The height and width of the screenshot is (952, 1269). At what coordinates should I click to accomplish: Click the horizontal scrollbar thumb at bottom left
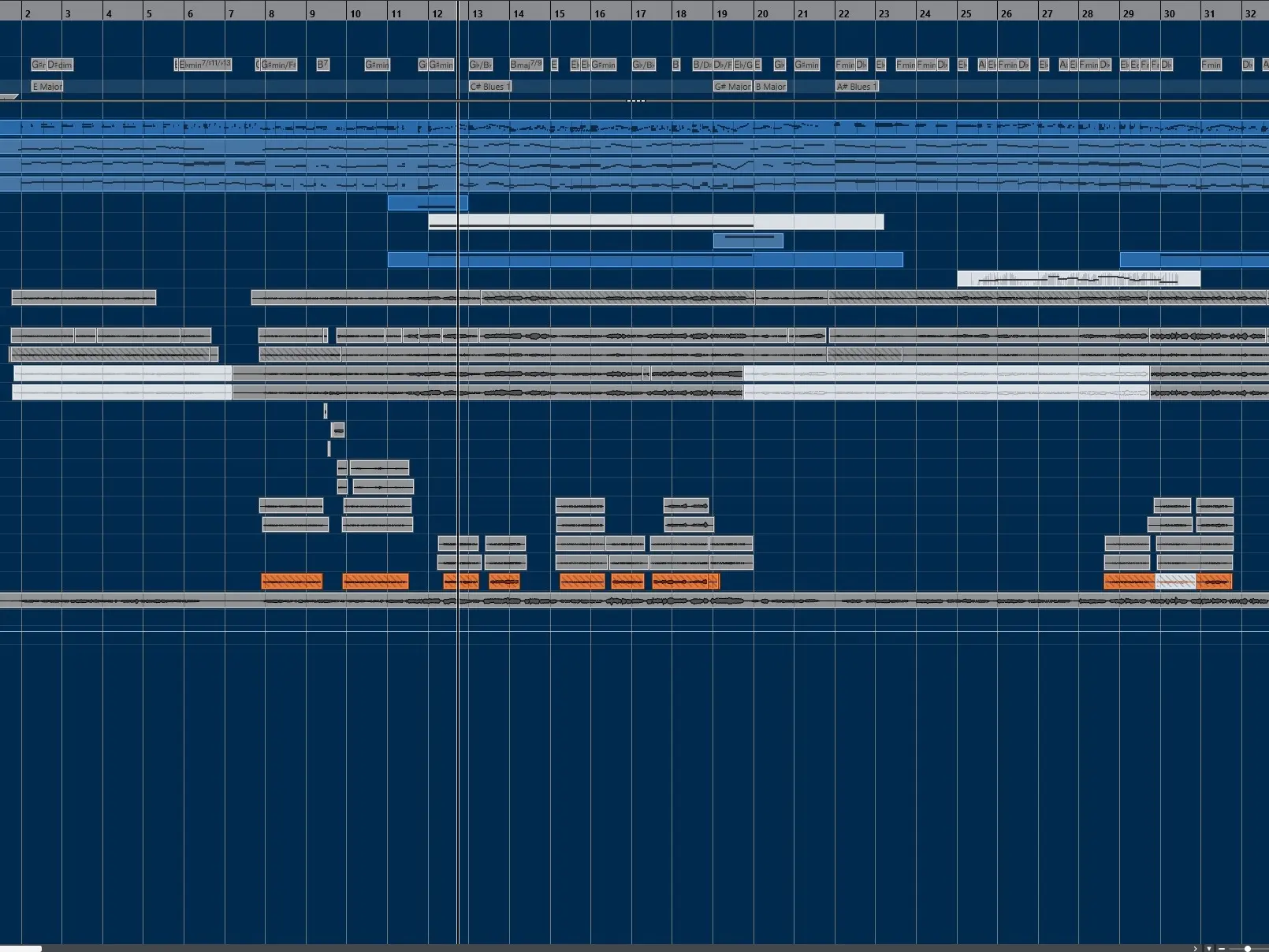[20, 948]
